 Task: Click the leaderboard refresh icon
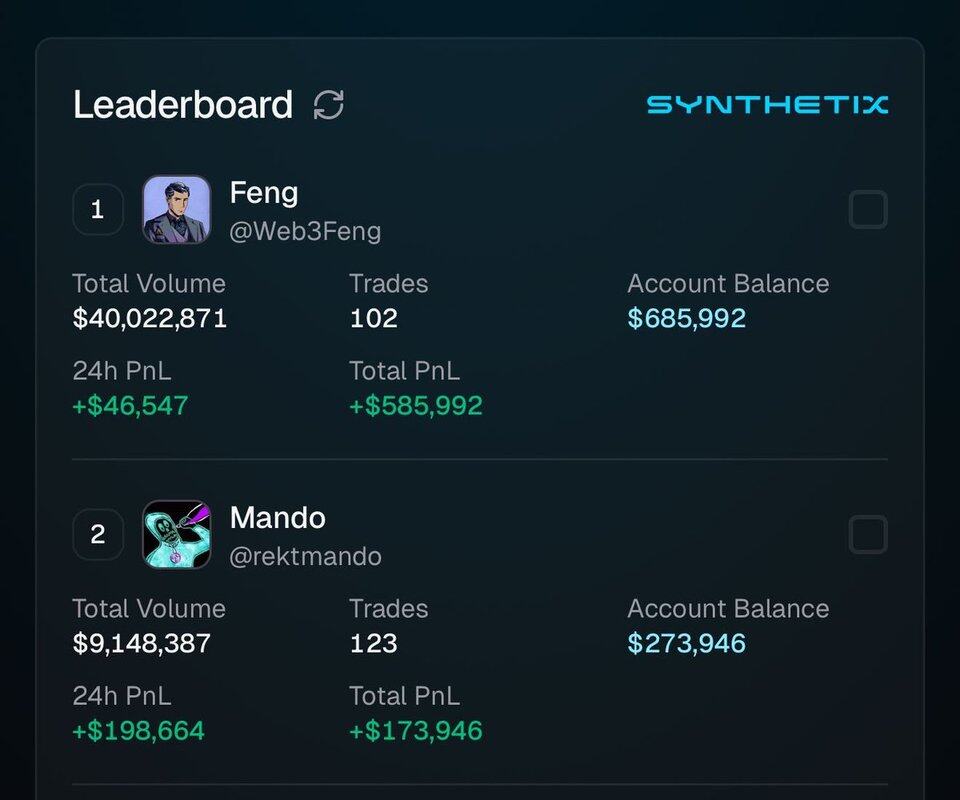(329, 104)
